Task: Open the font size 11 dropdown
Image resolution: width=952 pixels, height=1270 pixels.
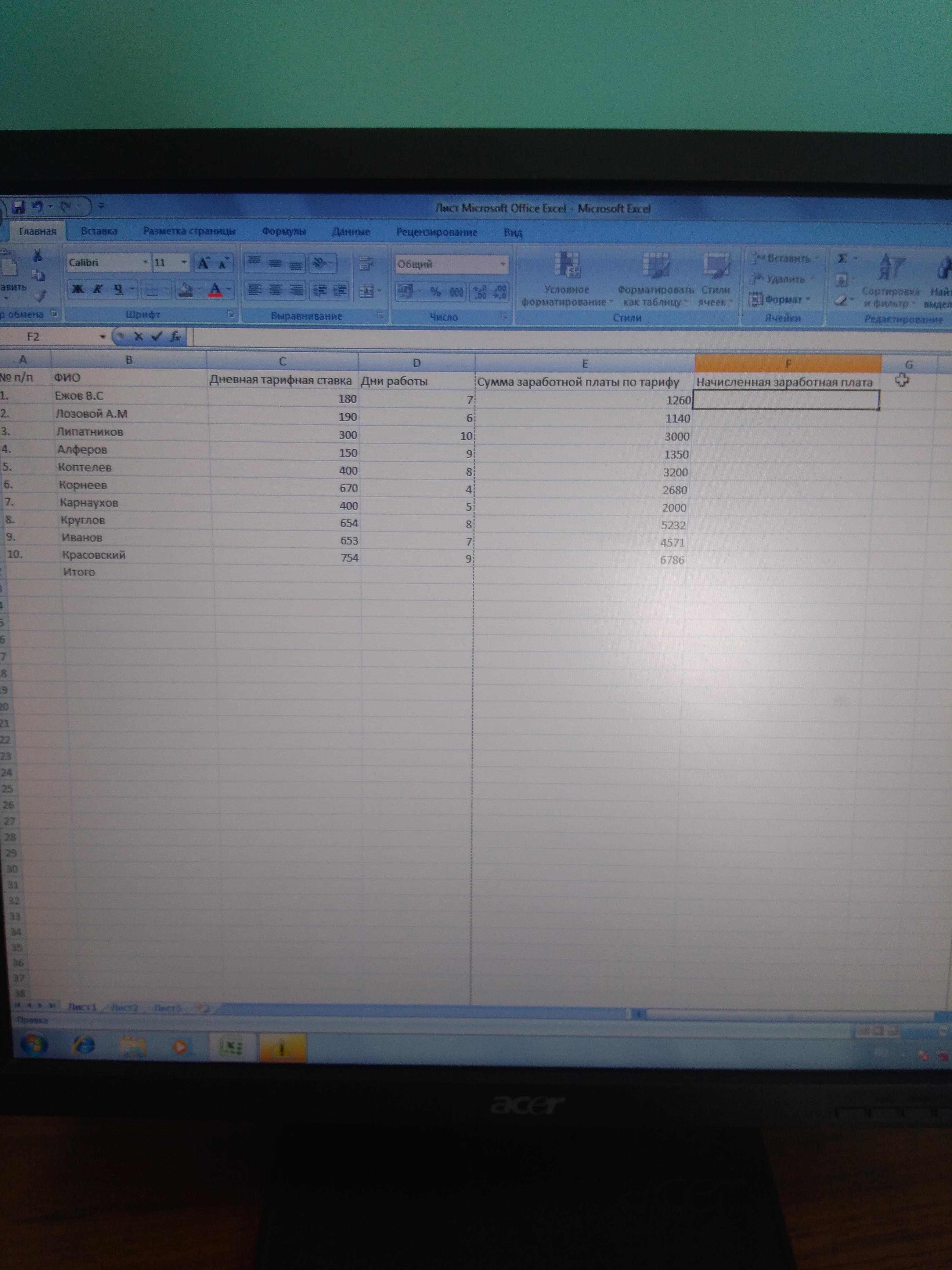Action: [x=184, y=262]
